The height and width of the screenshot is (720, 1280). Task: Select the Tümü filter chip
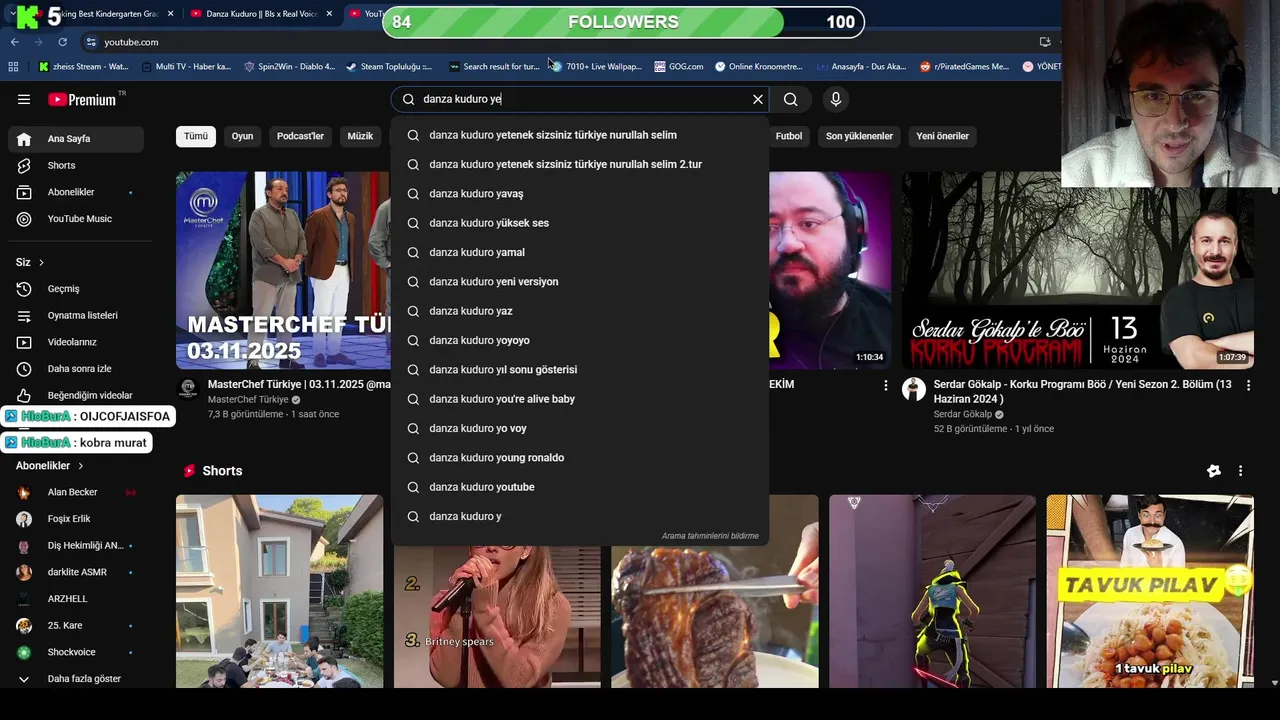pos(196,136)
